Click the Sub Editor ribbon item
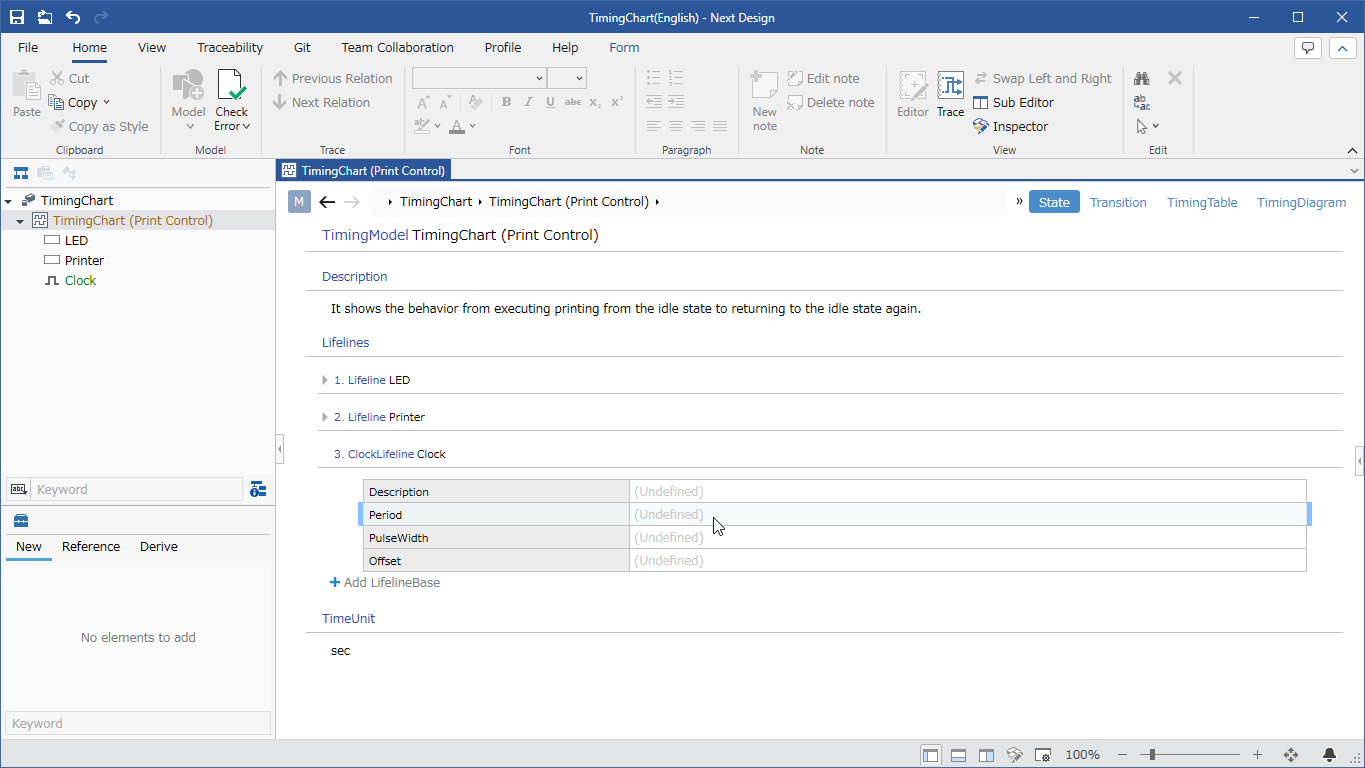 tap(1013, 102)
